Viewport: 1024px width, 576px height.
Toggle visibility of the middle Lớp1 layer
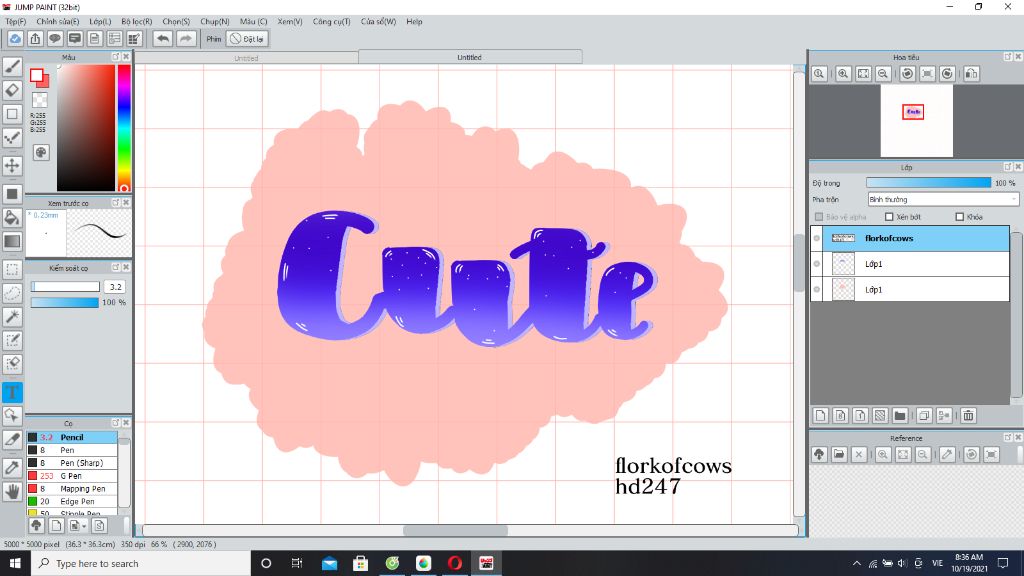click(x=816, y=264)
